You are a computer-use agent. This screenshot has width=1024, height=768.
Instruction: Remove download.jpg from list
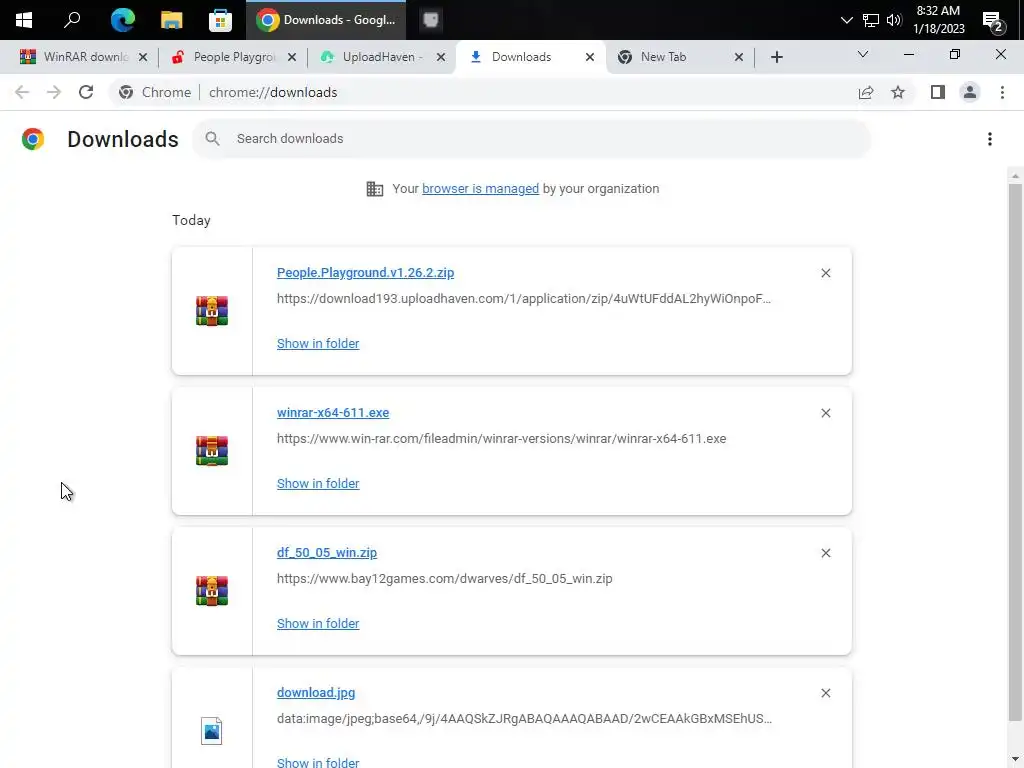tap(825, 693)
